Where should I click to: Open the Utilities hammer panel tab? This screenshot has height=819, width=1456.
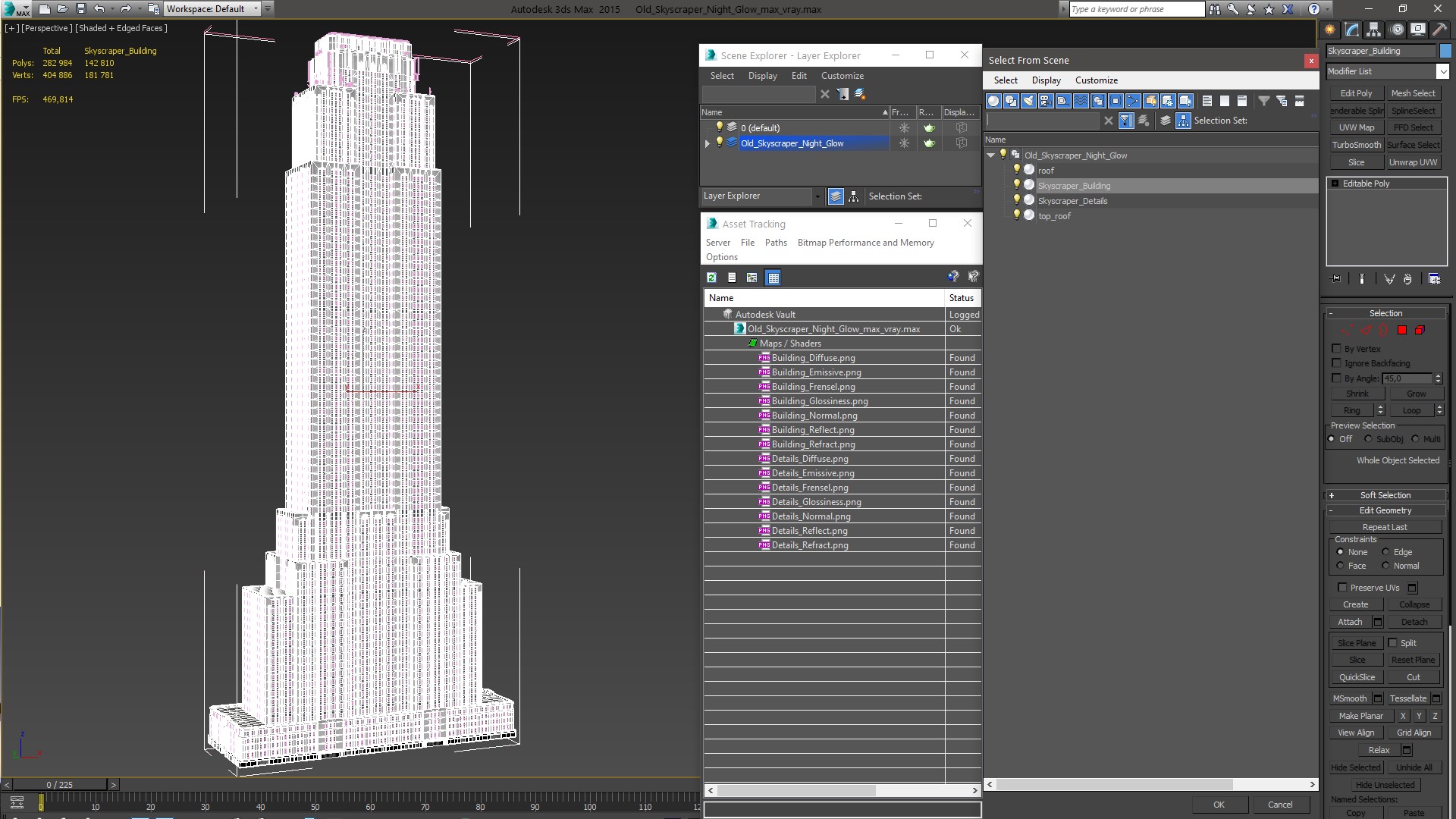tap(1439, 30)
